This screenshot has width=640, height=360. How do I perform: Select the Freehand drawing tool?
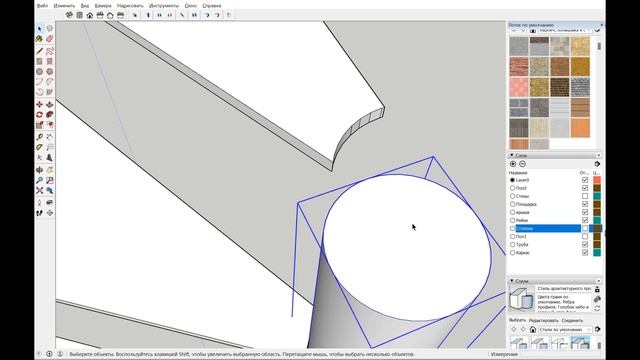pyautogui.click(x=49, y=51)
